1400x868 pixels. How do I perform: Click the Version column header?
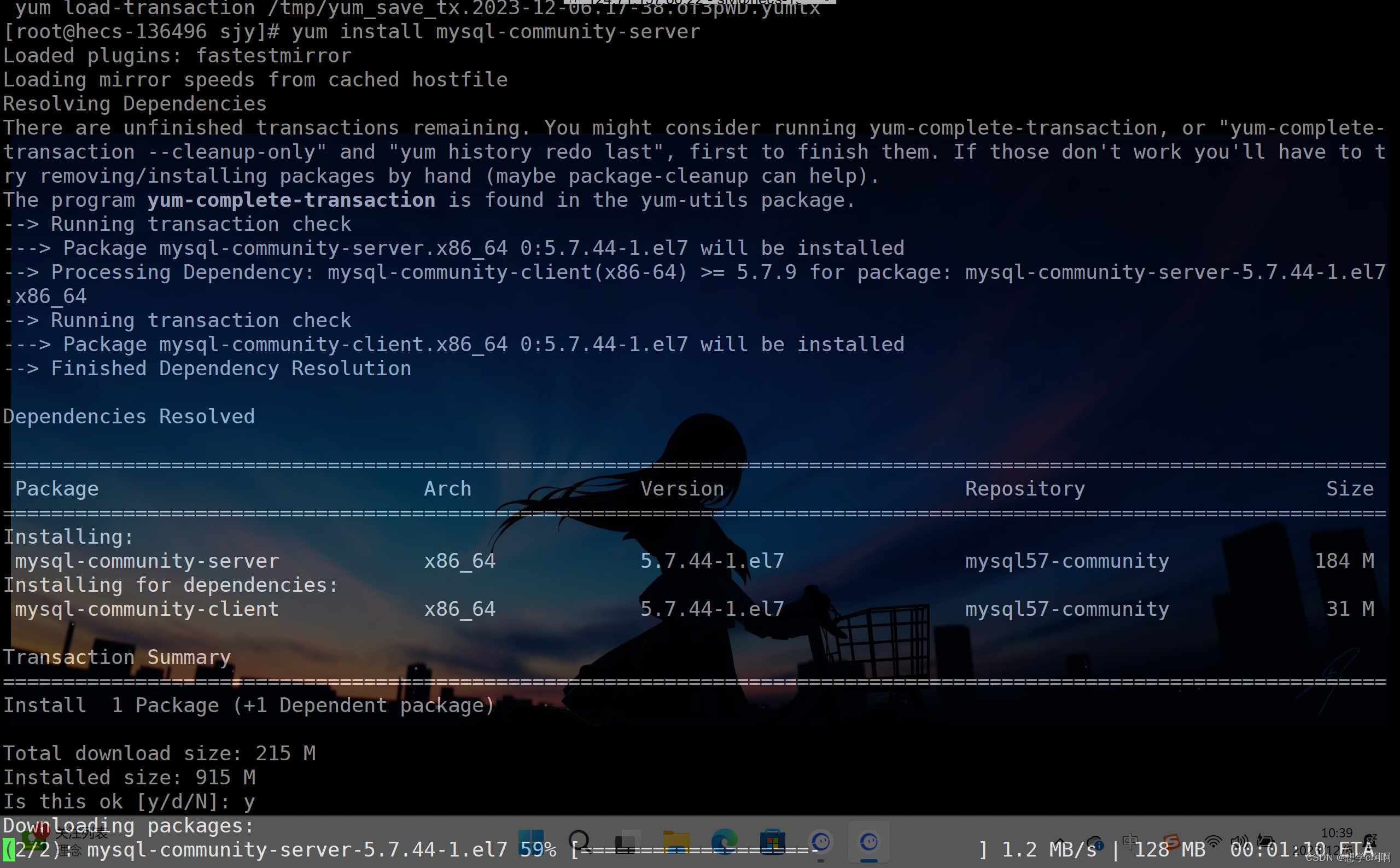tap(682, 488)
